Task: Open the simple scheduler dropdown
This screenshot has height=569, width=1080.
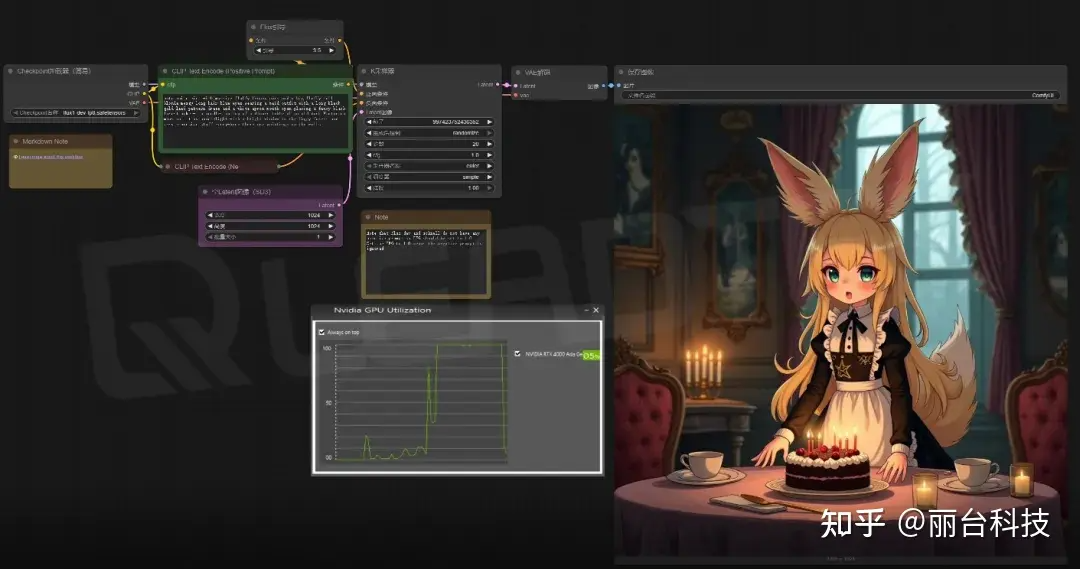Action: [429, 177]
